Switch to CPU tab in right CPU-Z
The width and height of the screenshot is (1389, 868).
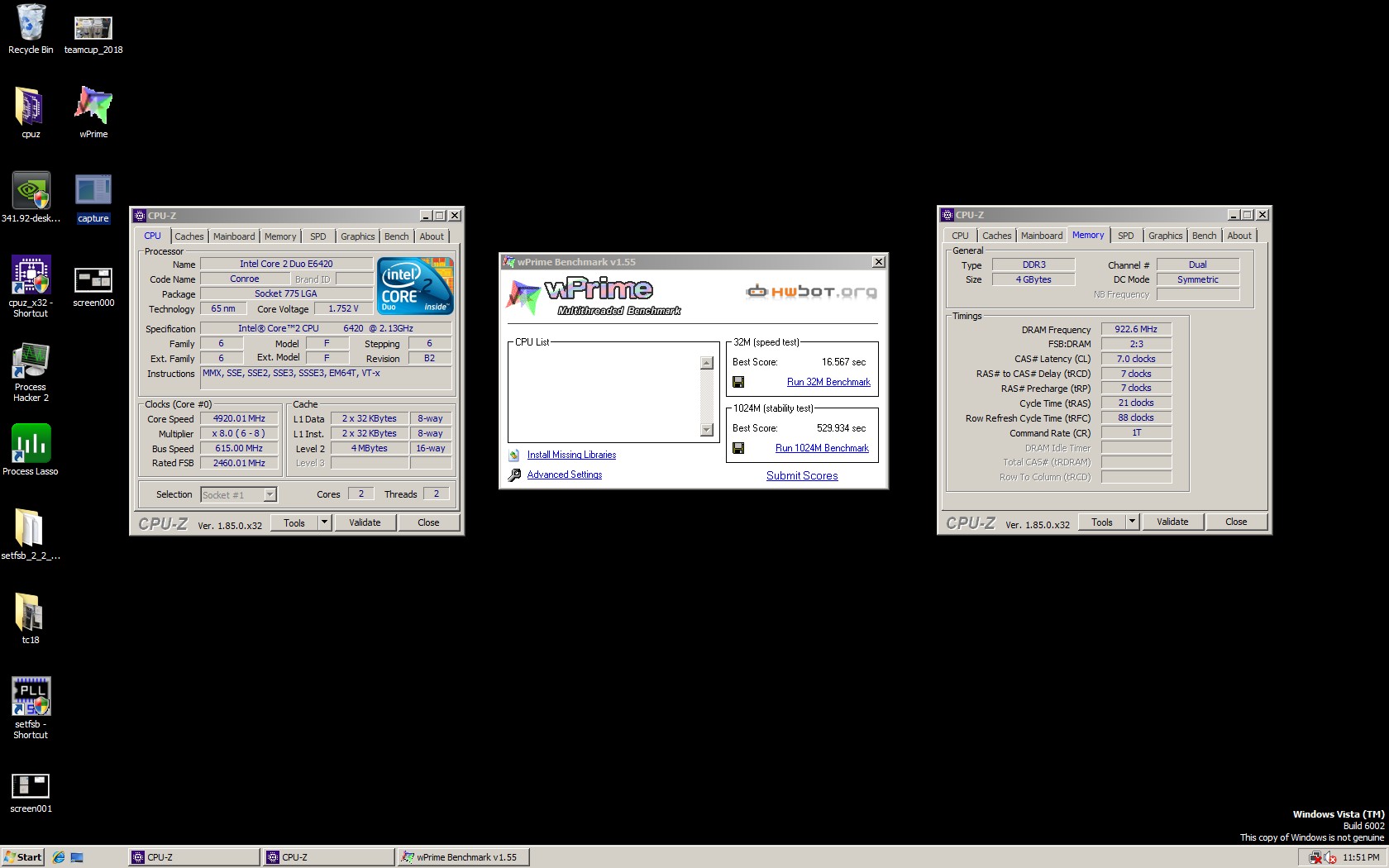point(960,236)
